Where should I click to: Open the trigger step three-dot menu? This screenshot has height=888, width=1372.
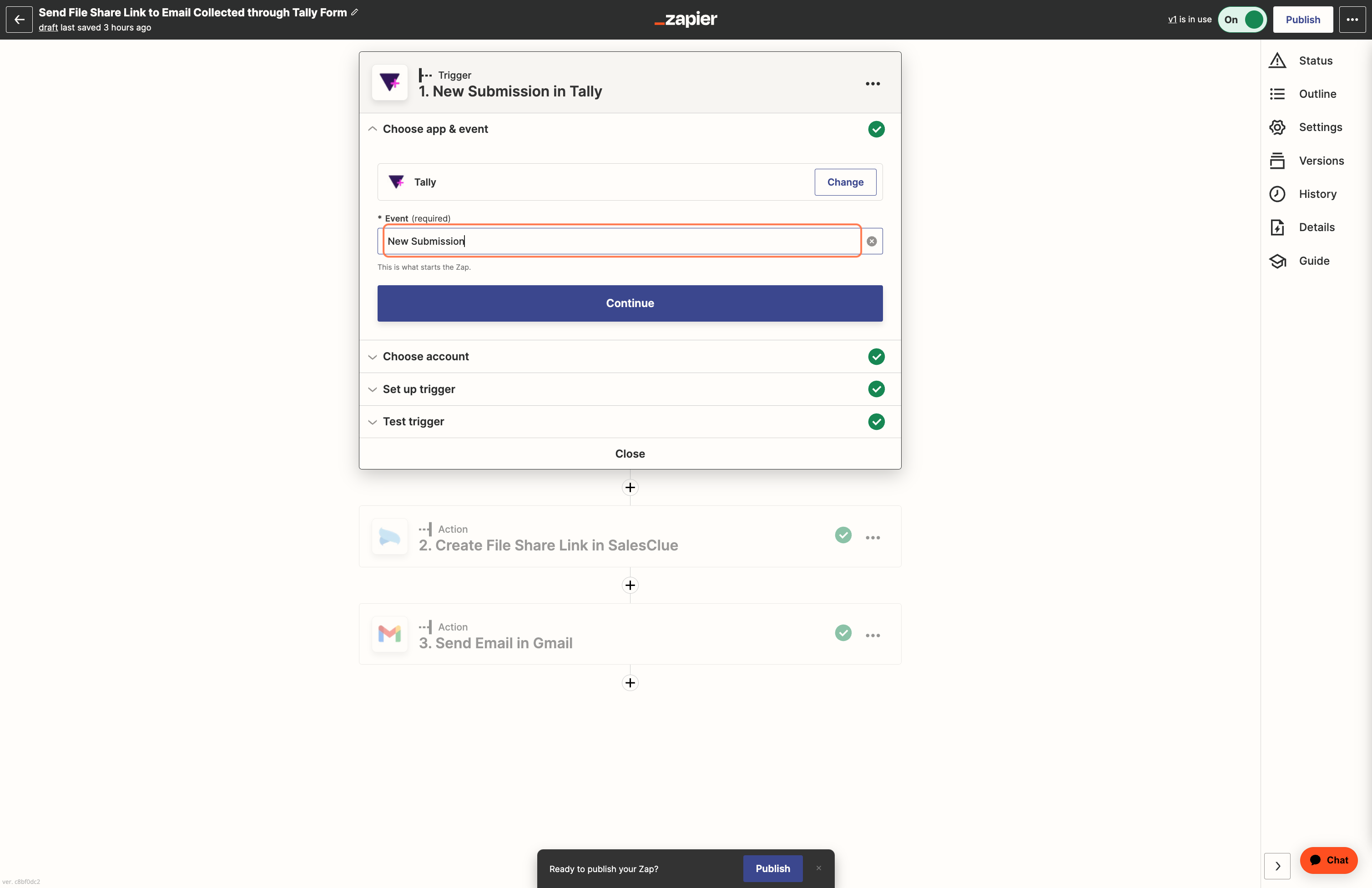873,84
